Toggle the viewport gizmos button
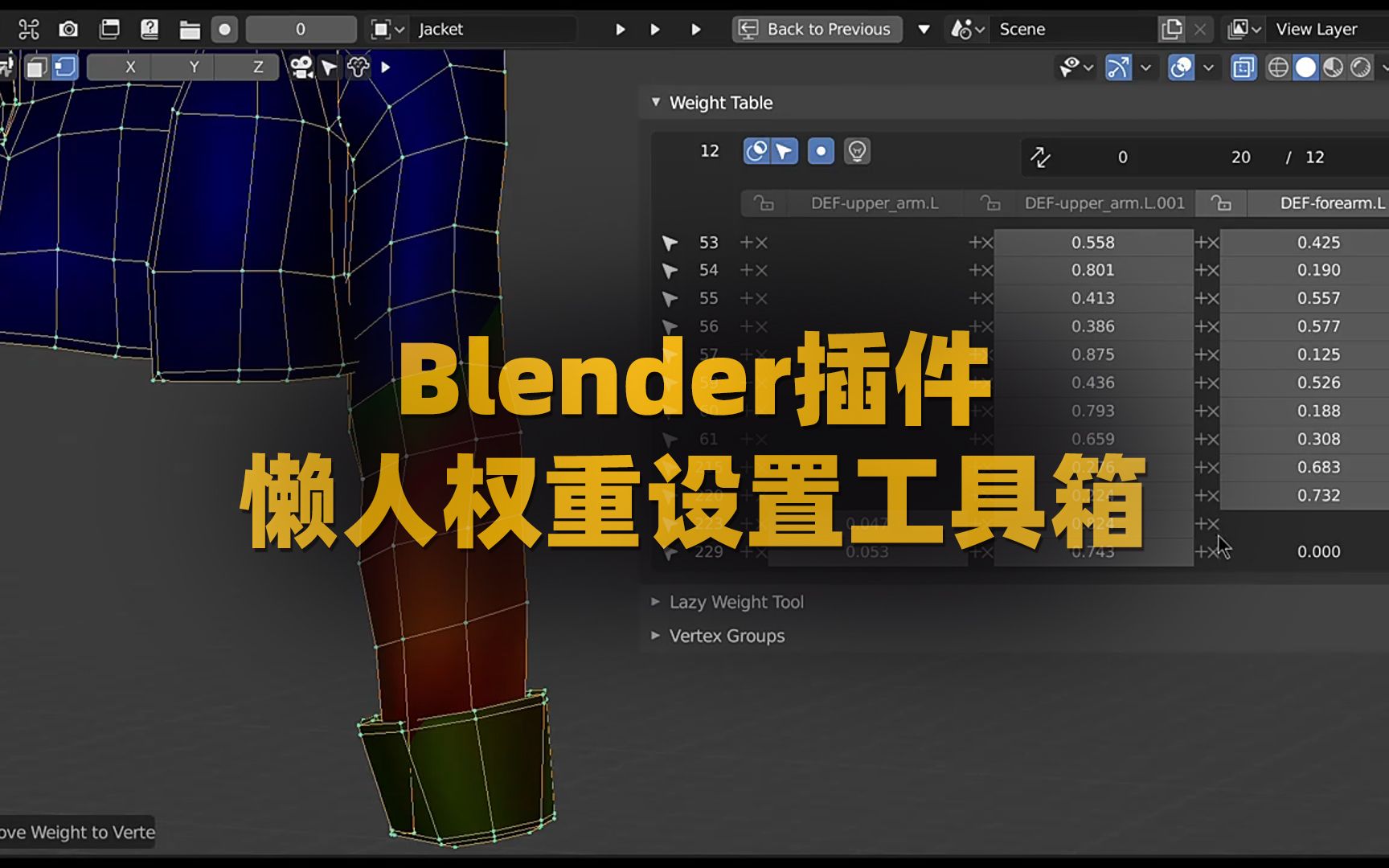 pyautogui.click(x=1118, y=68)
